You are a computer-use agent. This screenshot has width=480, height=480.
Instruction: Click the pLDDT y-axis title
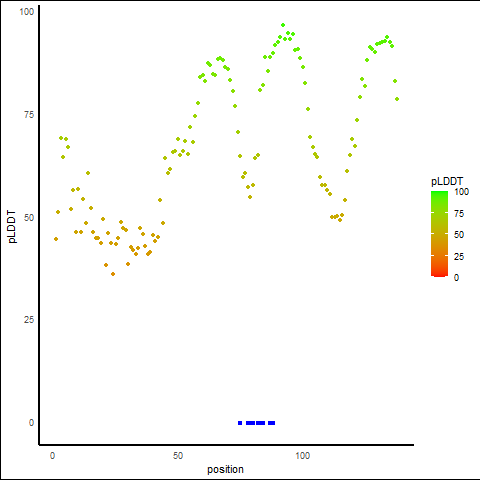click(x=12, y=227)
